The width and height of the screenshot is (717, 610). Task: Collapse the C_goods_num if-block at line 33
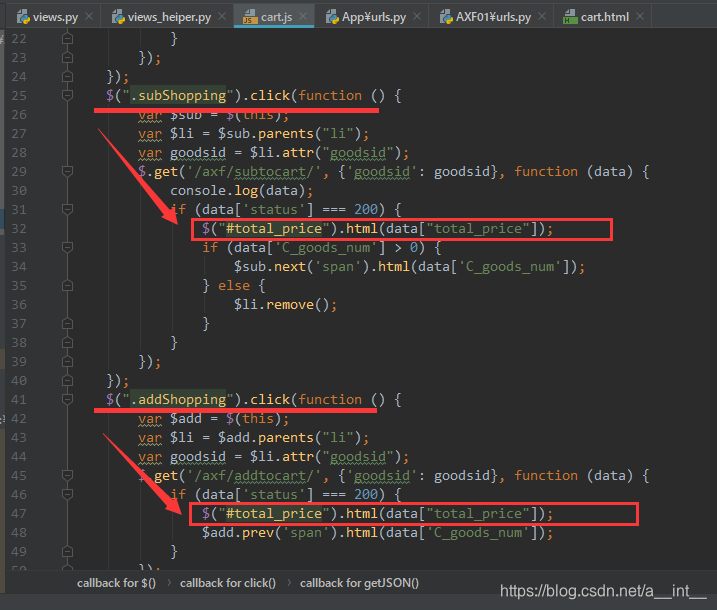point(67,247)
